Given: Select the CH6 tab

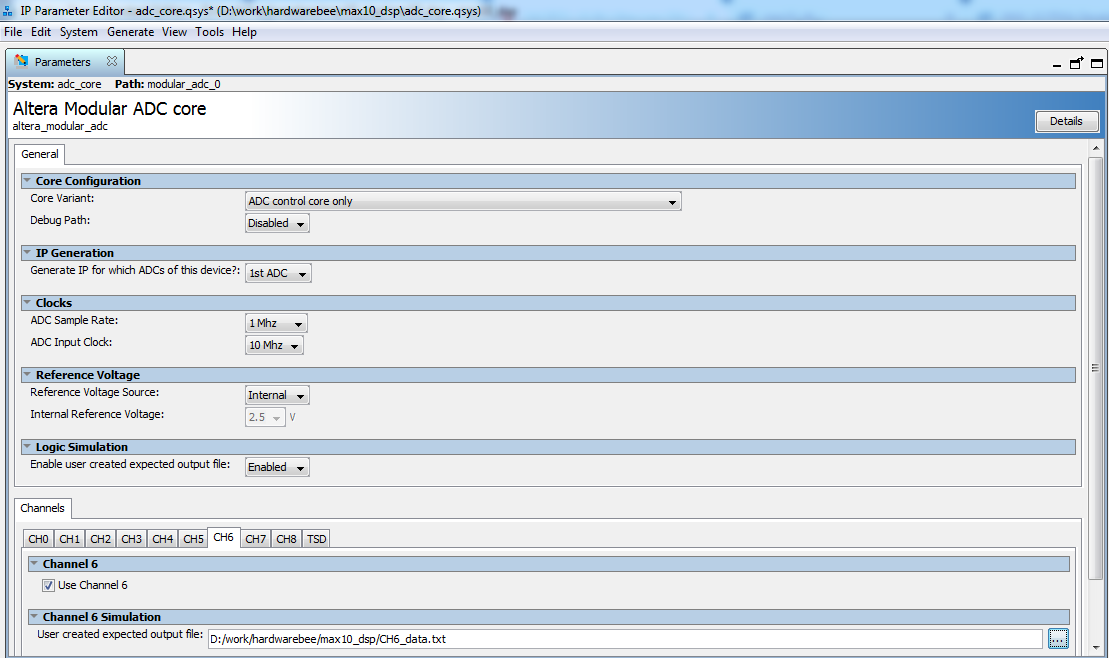Looking at the screenshot, I should [223, 538].
